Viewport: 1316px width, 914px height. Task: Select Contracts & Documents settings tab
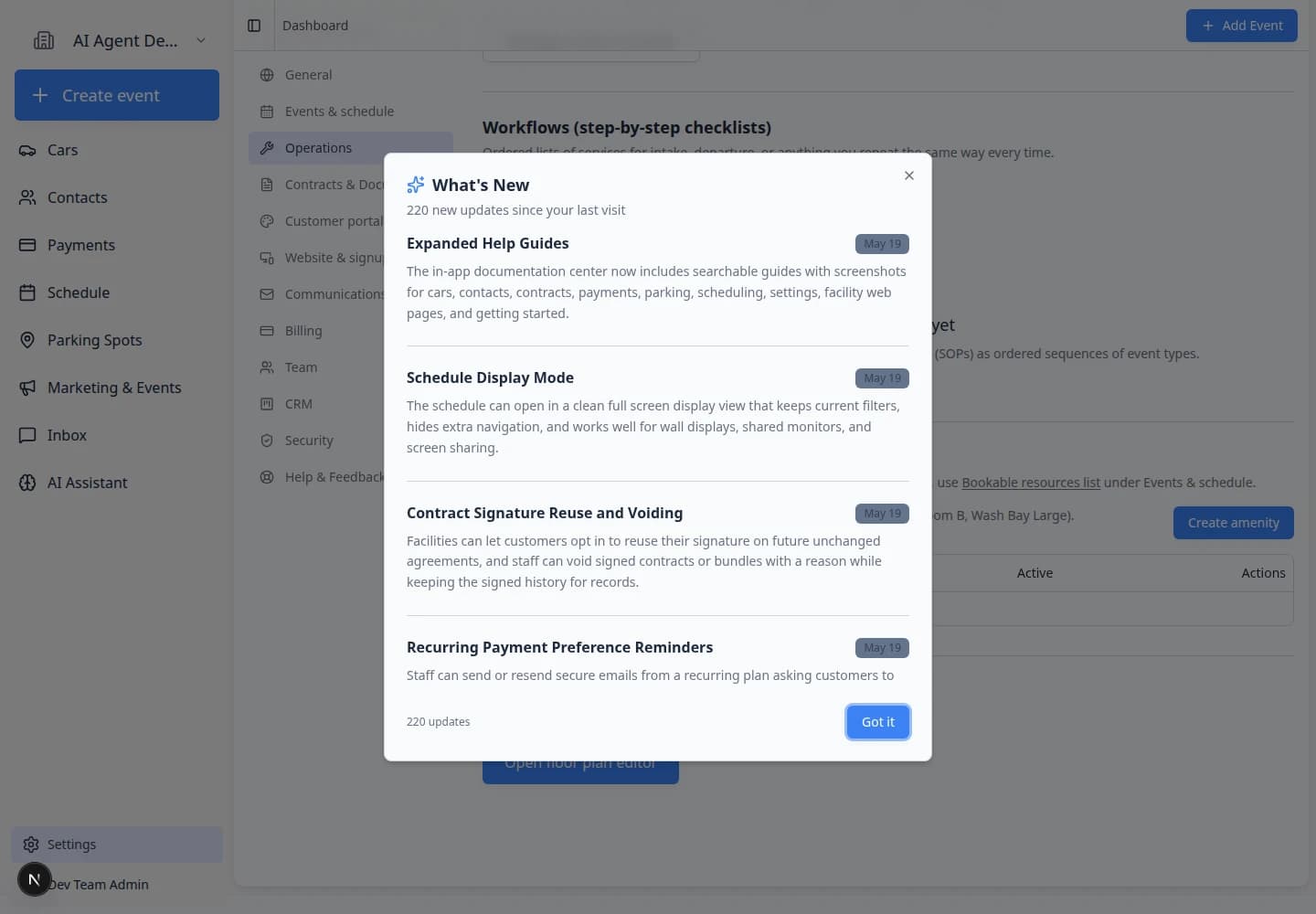316,185
